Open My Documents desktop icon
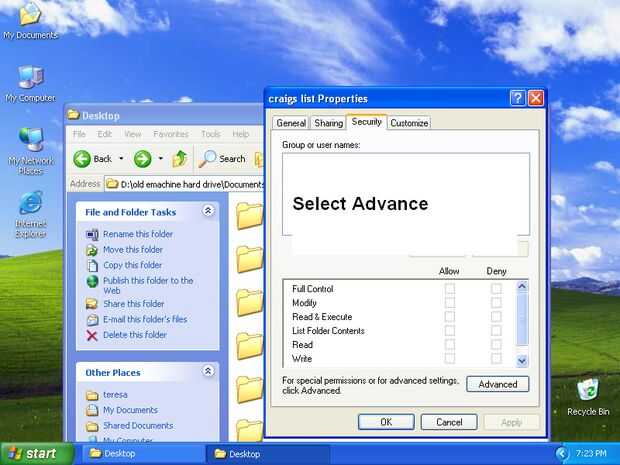620x465 pixels. [30, 20]
